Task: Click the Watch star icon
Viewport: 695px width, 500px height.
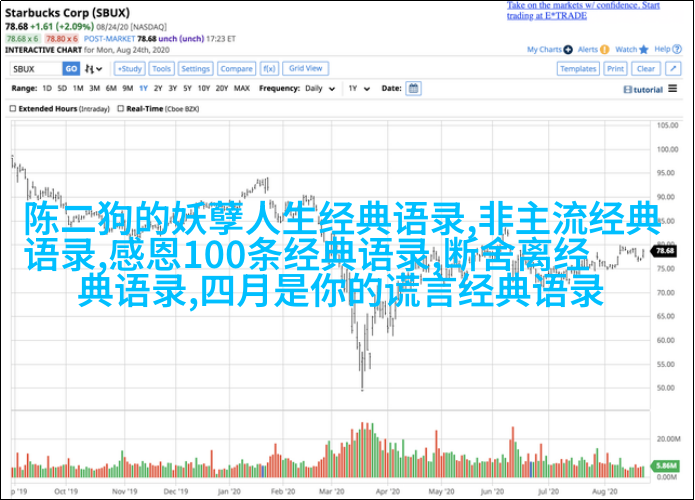Action: coord(644,50)
